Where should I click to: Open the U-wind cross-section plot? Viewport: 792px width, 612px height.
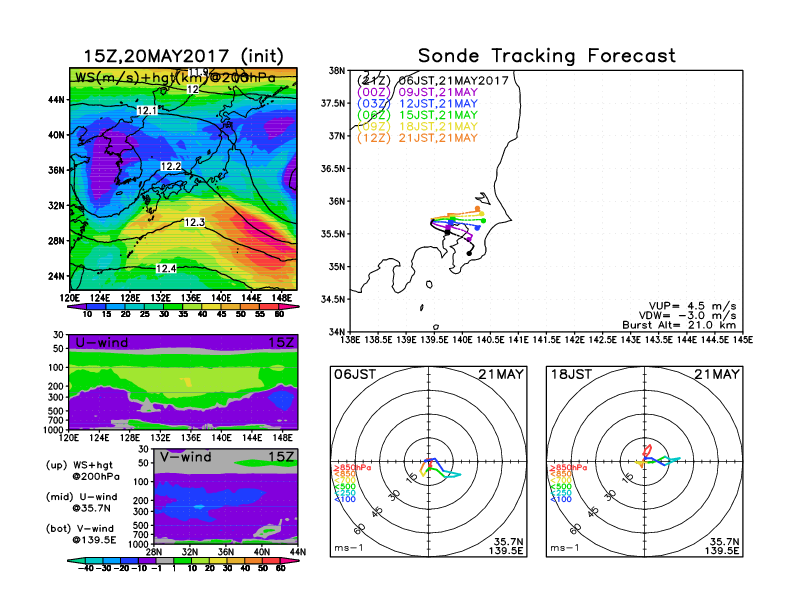[x=183, y=382]
